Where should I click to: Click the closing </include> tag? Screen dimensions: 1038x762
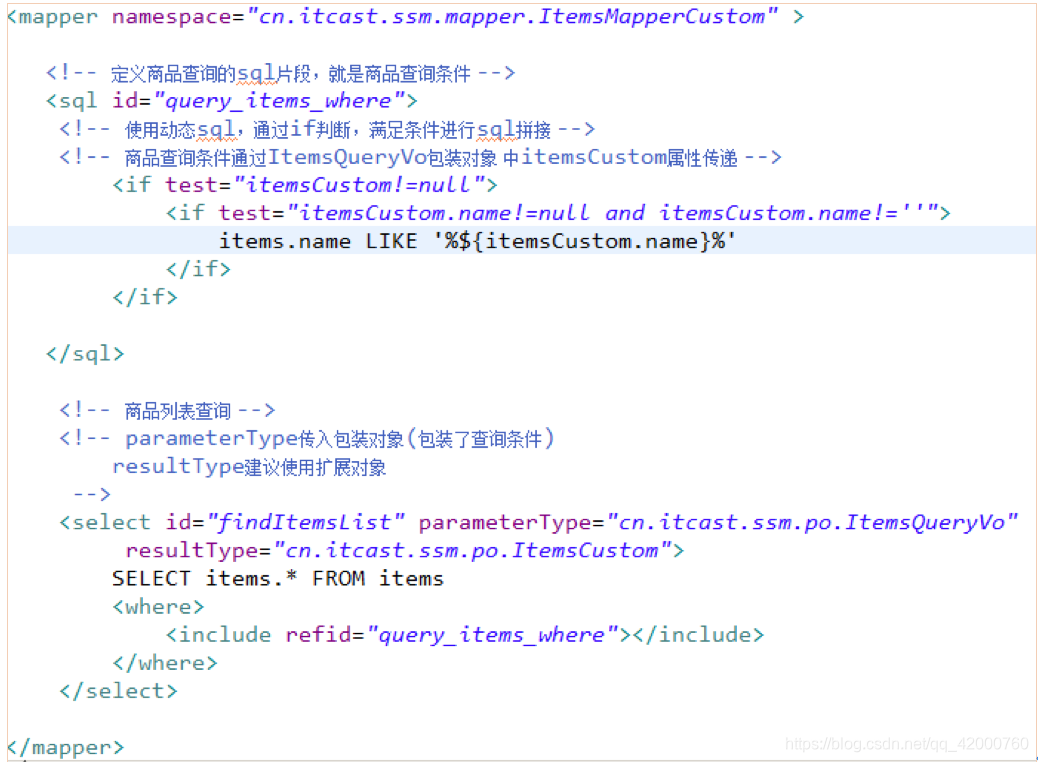tap(698, 635)
